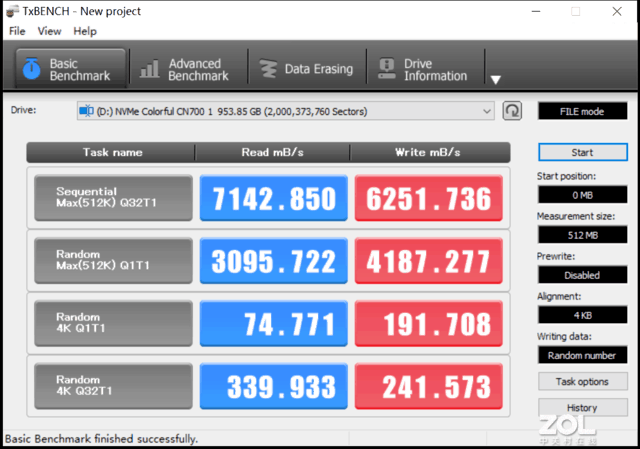Open the File menu

[x=17, y=31]
